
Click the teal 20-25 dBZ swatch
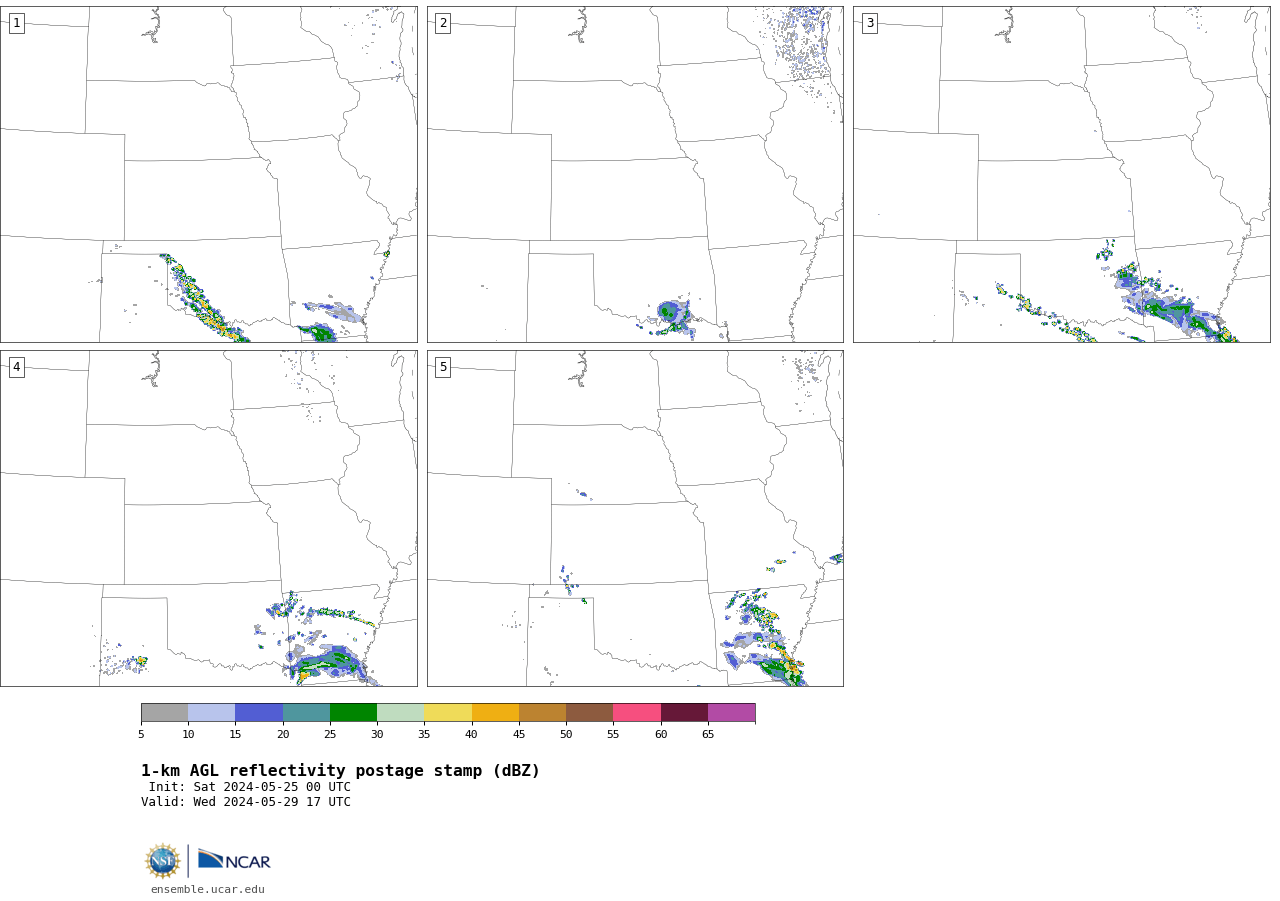[x=306, y=713]
